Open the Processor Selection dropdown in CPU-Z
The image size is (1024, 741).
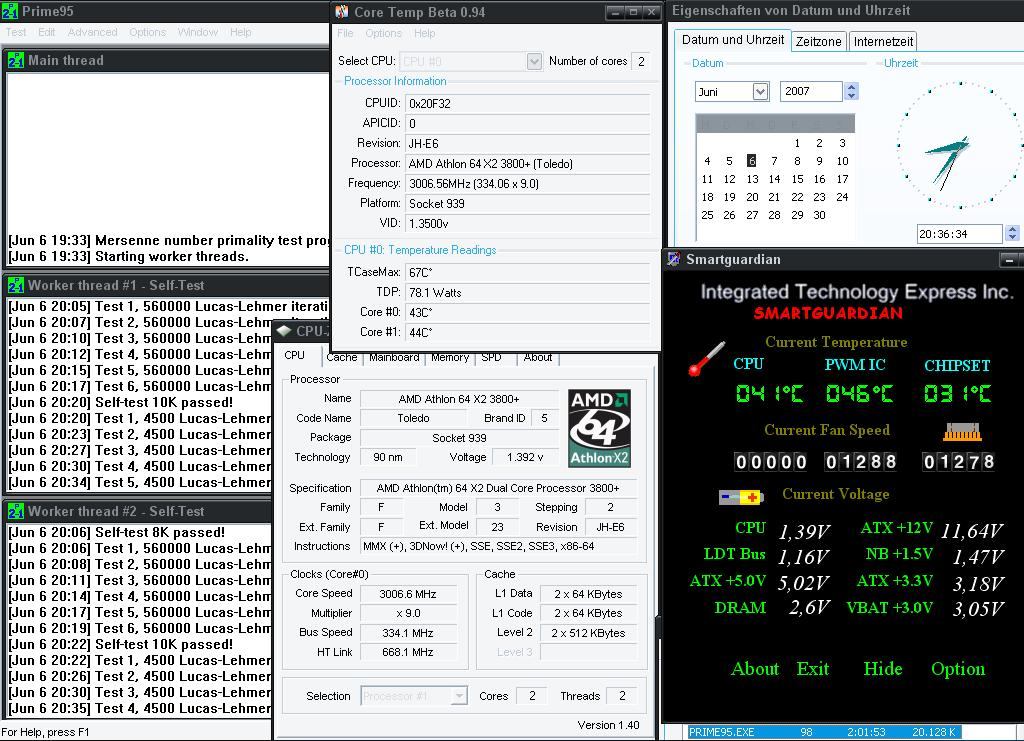tap(459, 696)
